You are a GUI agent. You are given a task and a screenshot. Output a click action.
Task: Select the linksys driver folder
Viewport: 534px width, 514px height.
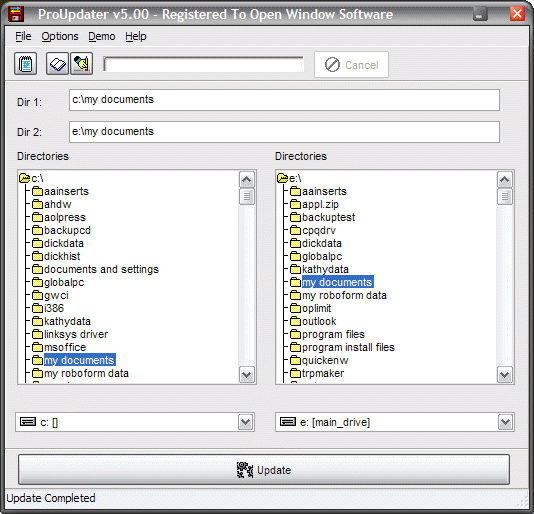pos(70,334)
